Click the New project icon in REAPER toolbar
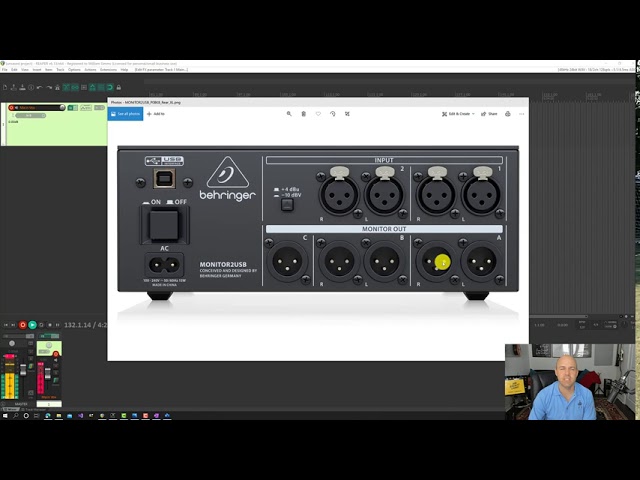Viewport: 640px width, 480px height. (x=5, y=87)
